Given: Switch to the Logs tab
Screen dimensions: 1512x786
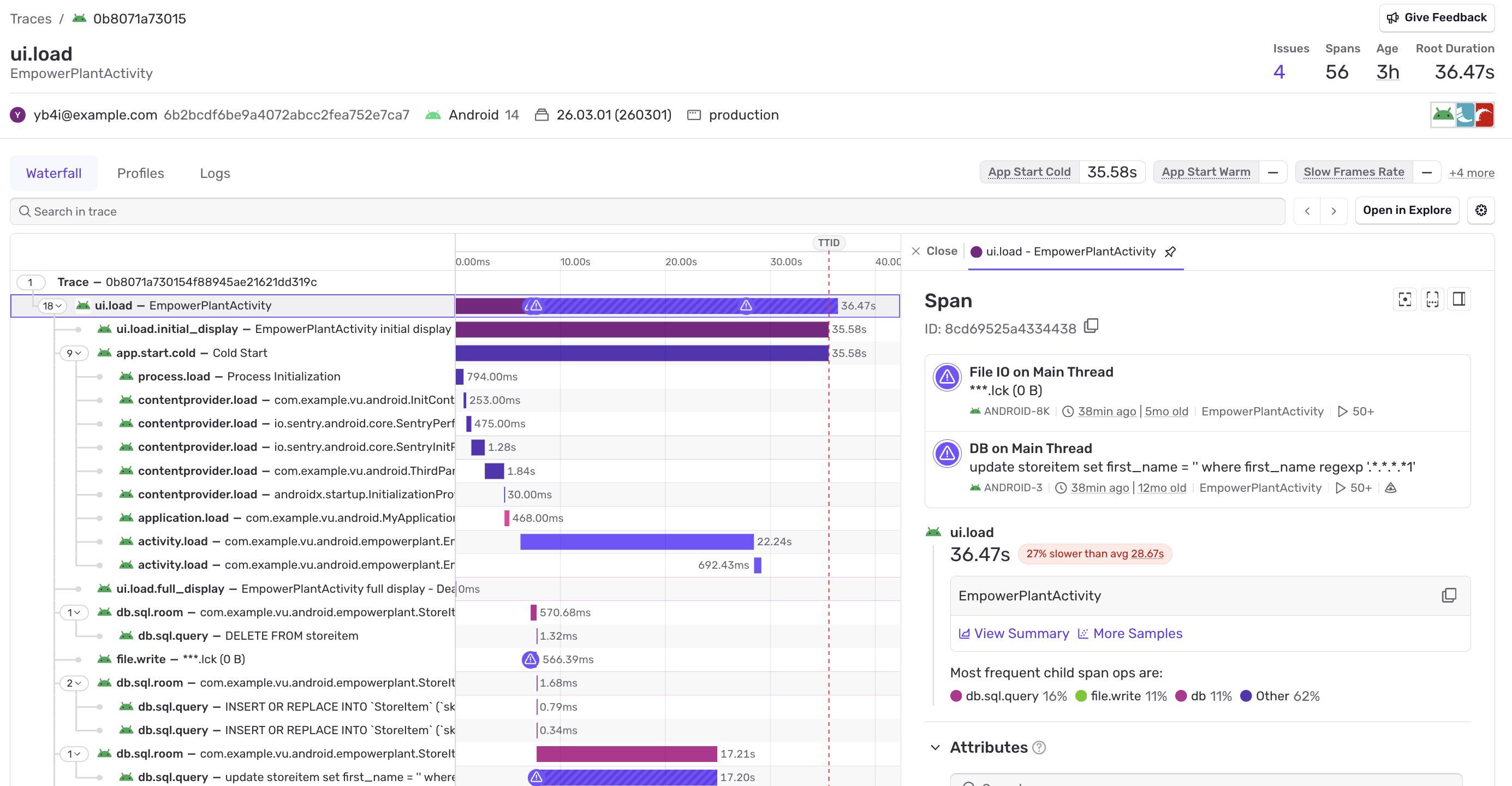Looking at the screenshot, I should click(215, 173).
